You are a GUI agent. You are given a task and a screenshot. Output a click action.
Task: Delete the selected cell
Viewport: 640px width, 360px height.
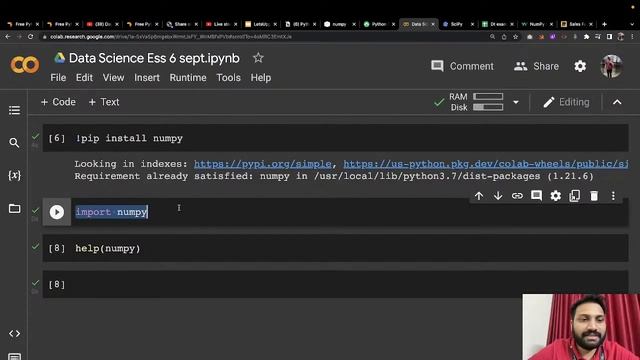[x=594, y=196]
